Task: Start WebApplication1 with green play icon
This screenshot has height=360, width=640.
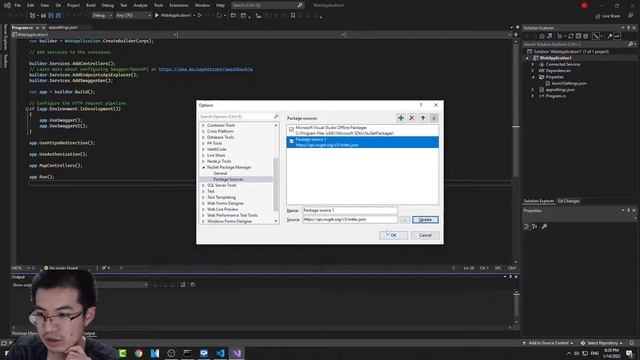Action: coord(157,16)
